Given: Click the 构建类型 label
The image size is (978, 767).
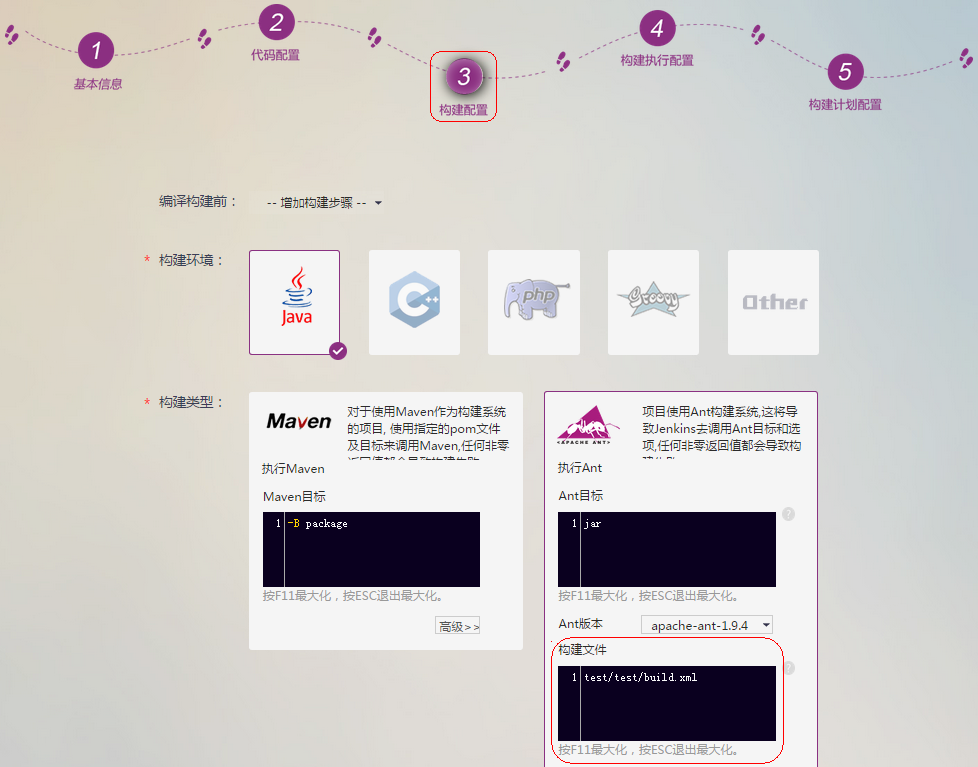Looking at the screenshot, I should [x=191, y=402].
